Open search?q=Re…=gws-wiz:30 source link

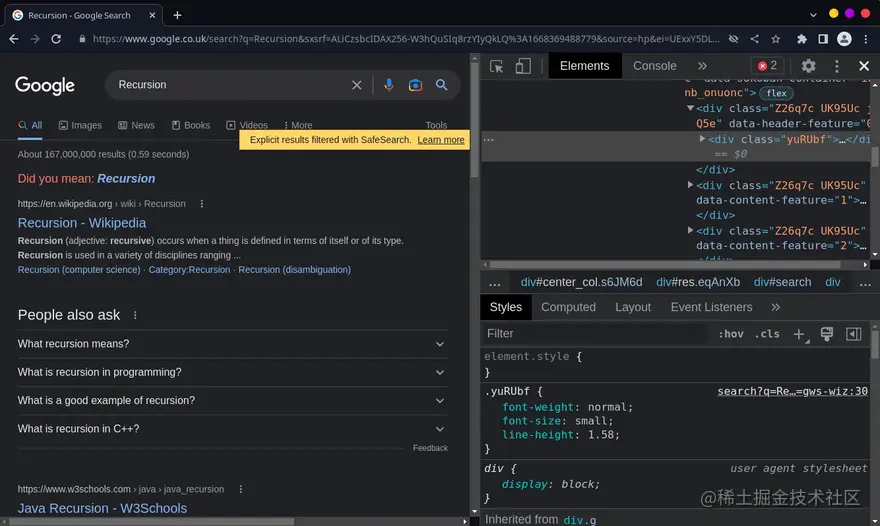(792, 391)
